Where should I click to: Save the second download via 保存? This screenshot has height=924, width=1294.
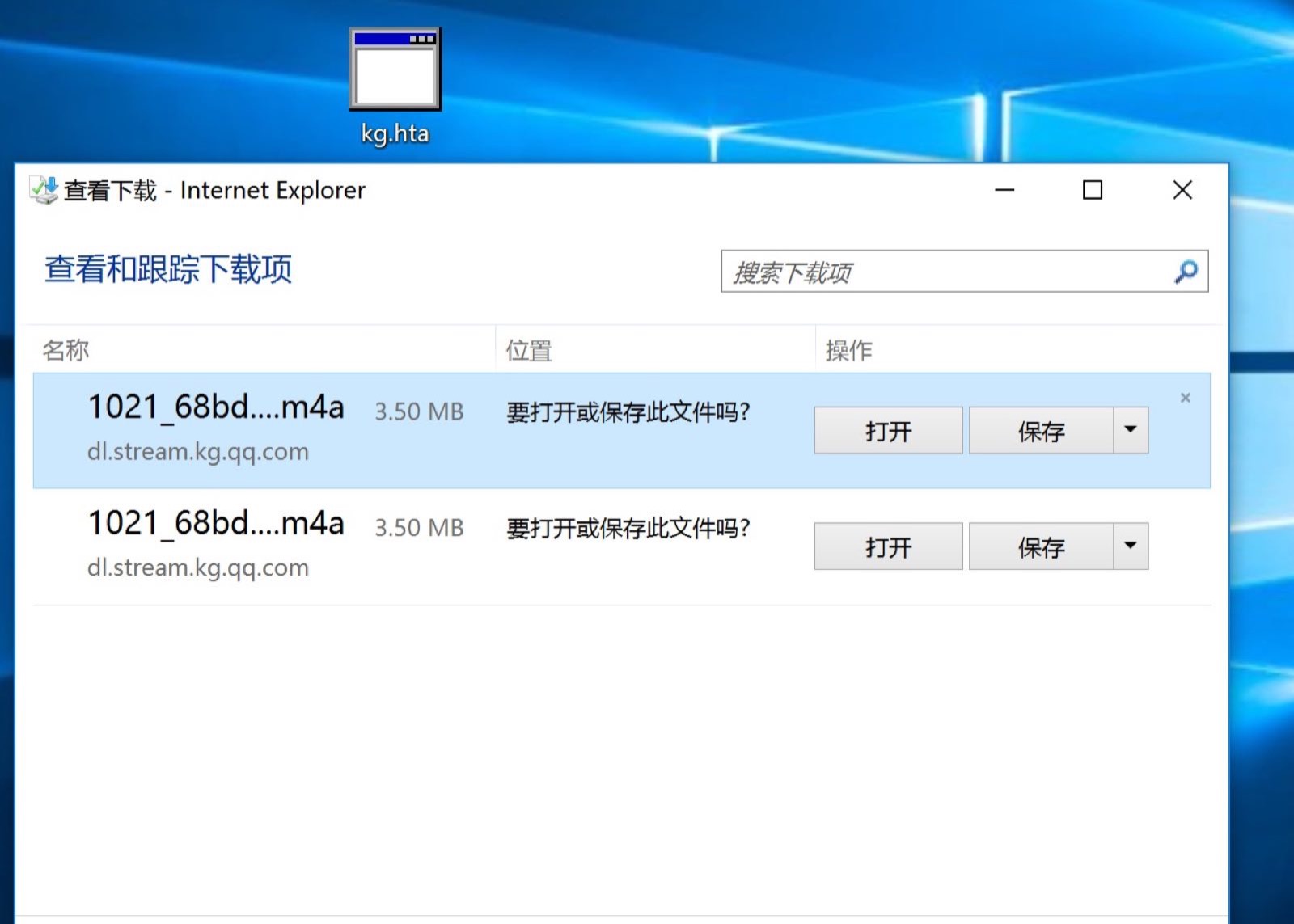pyautogui.click(x=1041, y=546)
